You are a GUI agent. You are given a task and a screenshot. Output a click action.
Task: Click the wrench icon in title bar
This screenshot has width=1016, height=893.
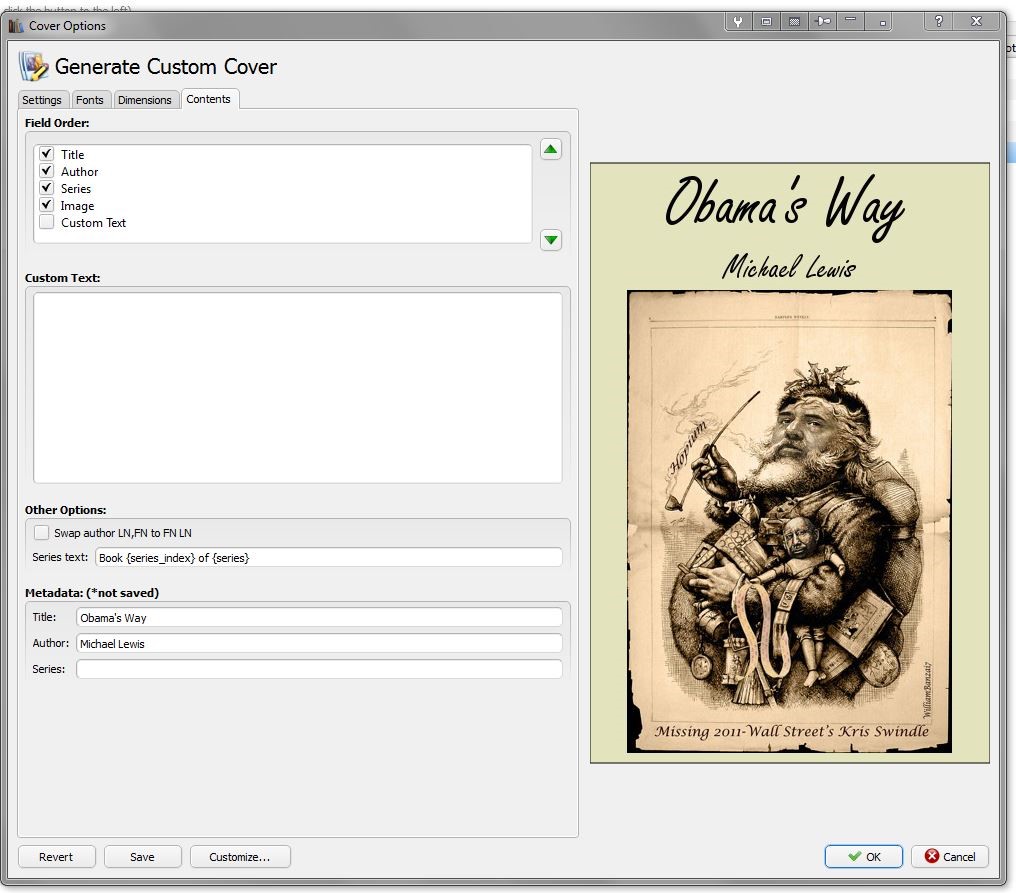click(738, 21)
